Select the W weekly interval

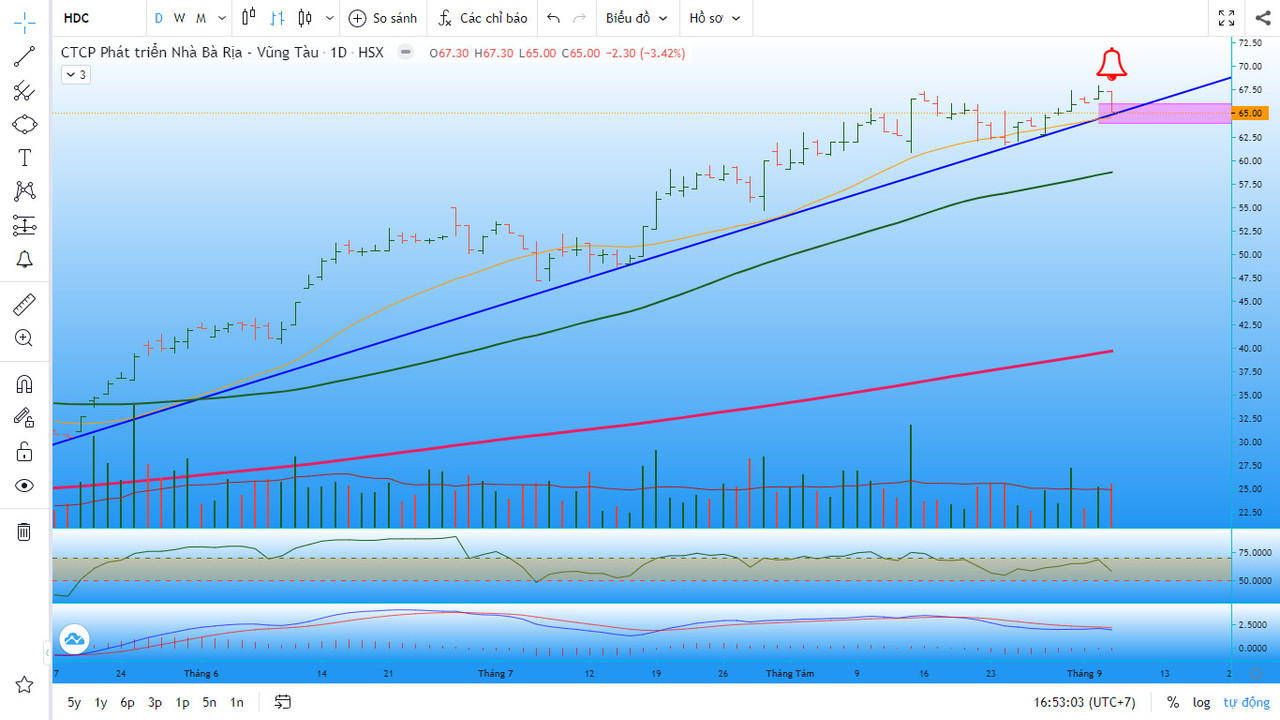pos(179,18)
